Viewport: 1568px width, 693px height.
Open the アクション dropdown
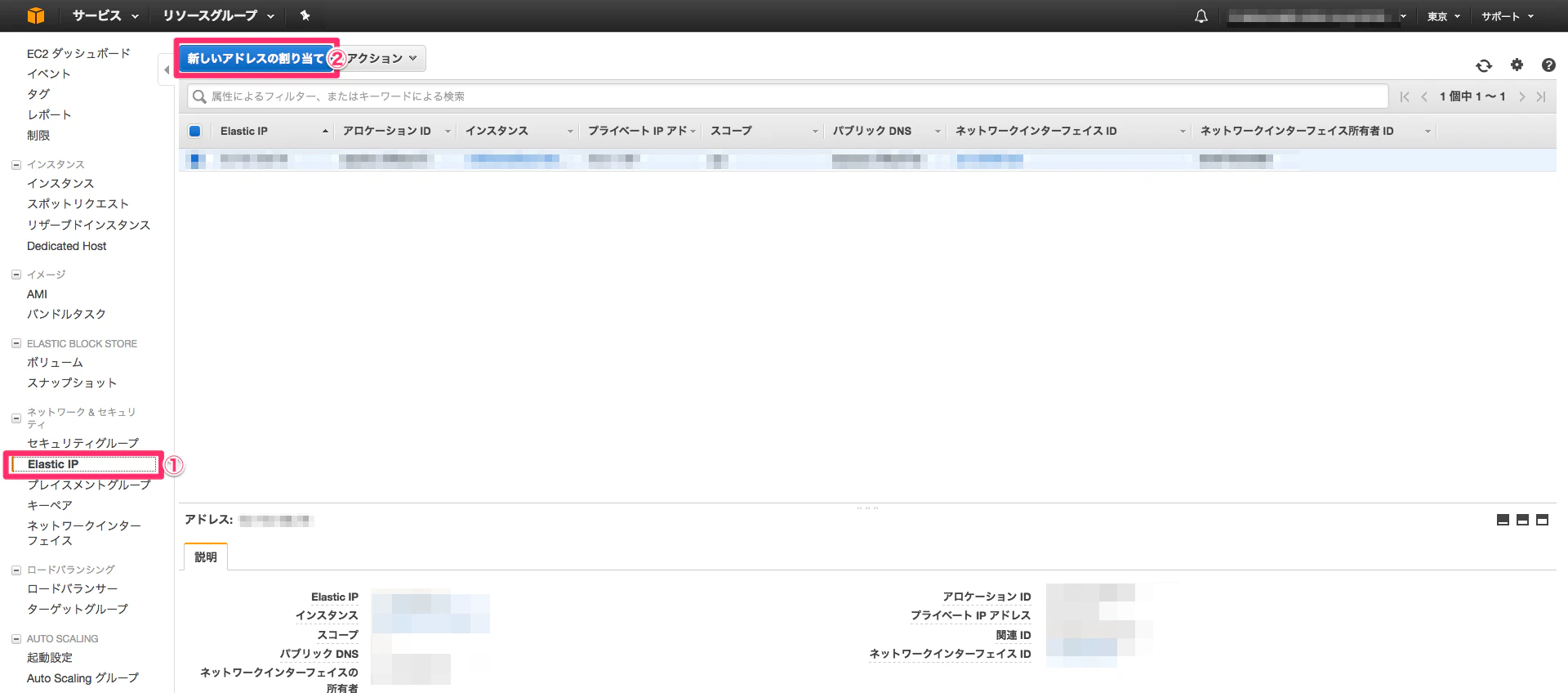pyautogui.click(x=382, y=58)
